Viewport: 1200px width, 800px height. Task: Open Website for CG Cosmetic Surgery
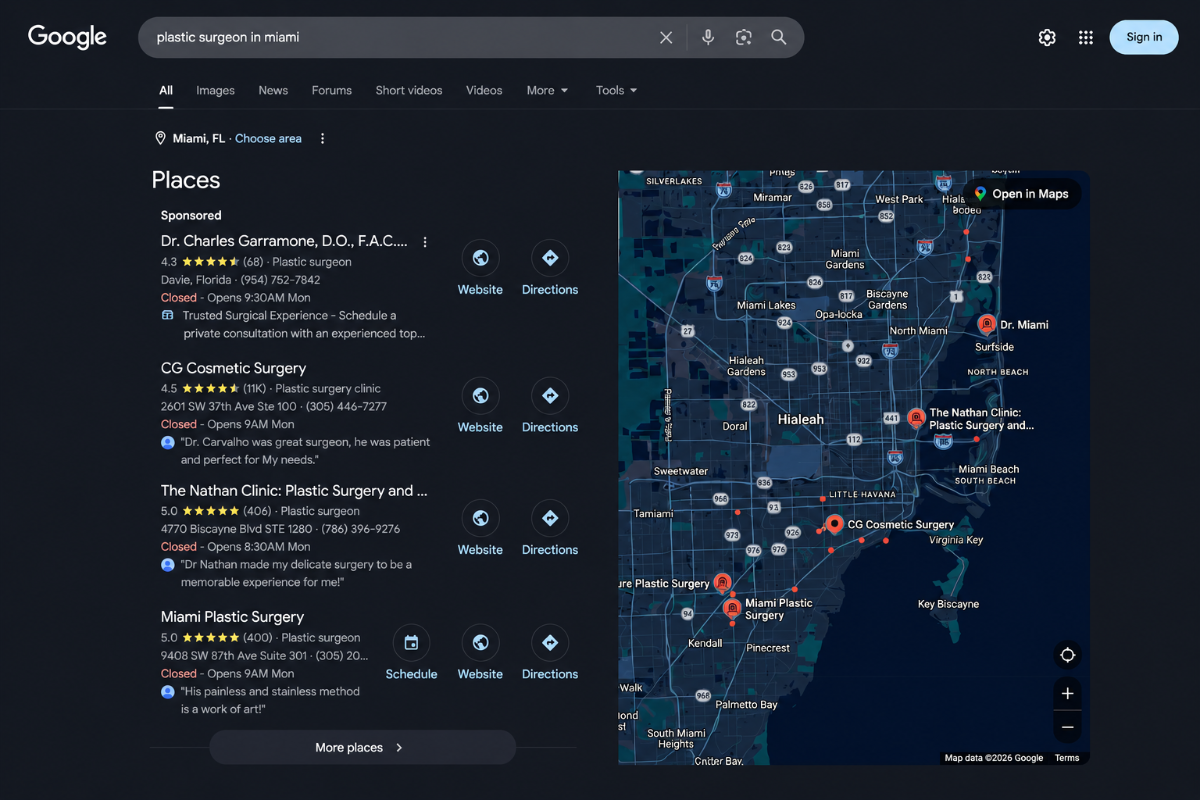pyautogui.click(x=480, y=406)
